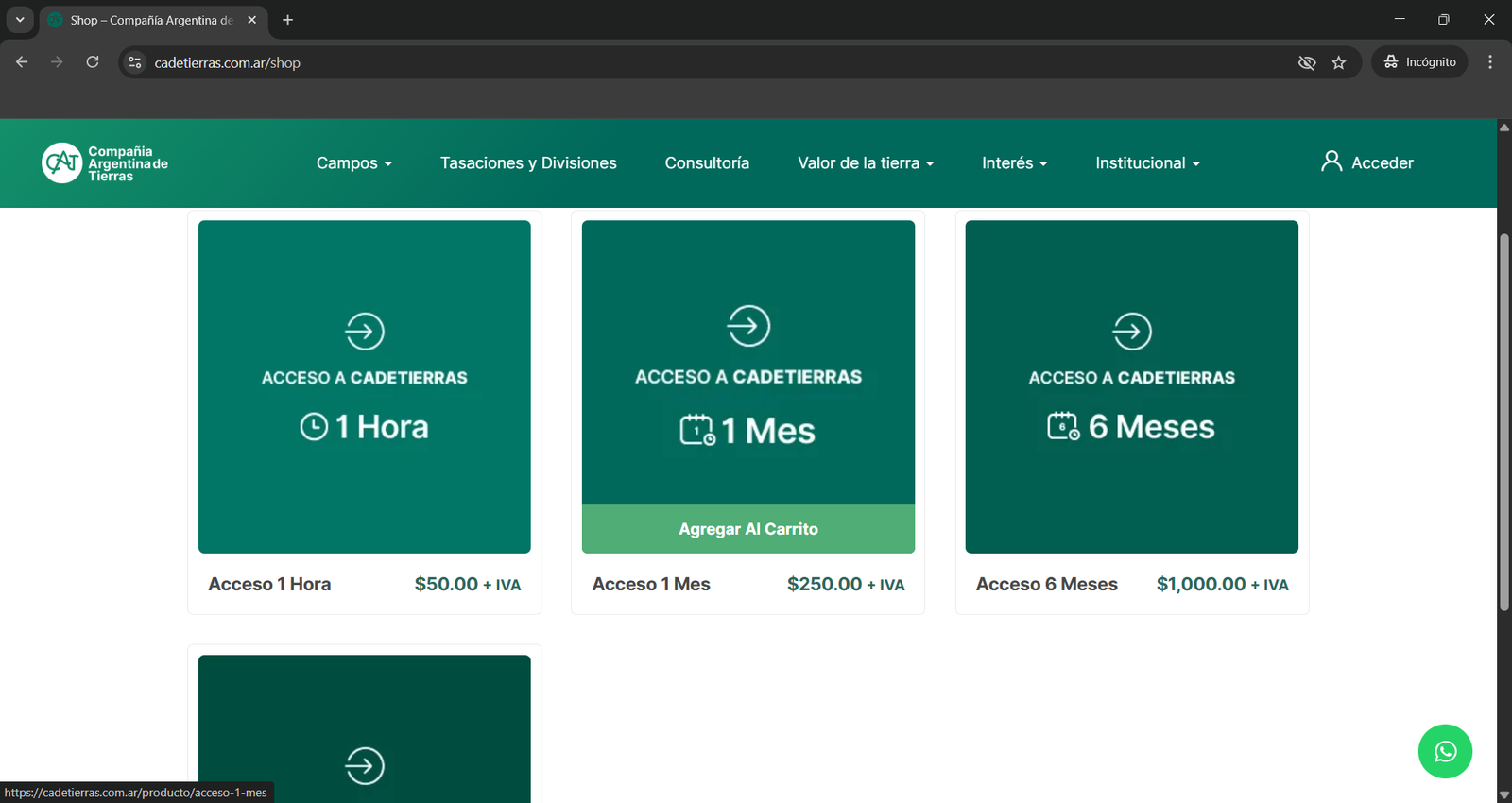Open the Consultoría page
1512x803 pixels.
tap(707, 163)
